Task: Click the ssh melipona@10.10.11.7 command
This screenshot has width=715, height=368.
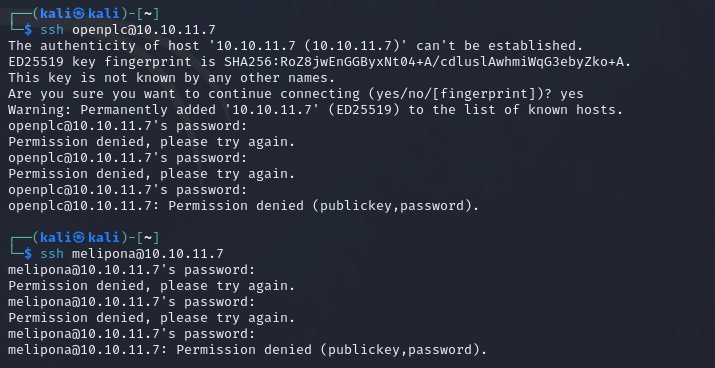Action: 132,254
